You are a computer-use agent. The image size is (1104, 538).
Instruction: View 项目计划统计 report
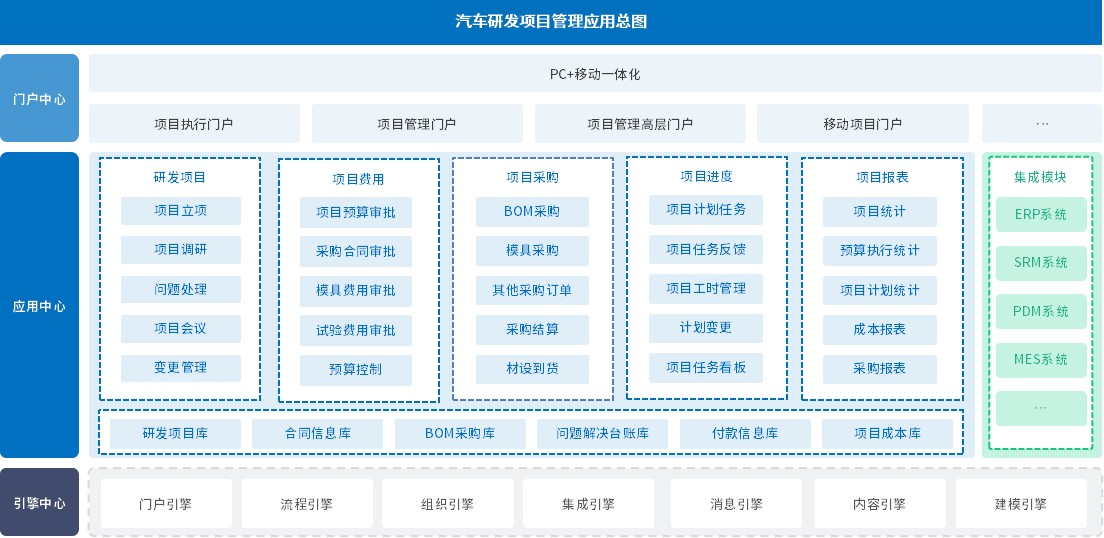[x=880, y=290]
